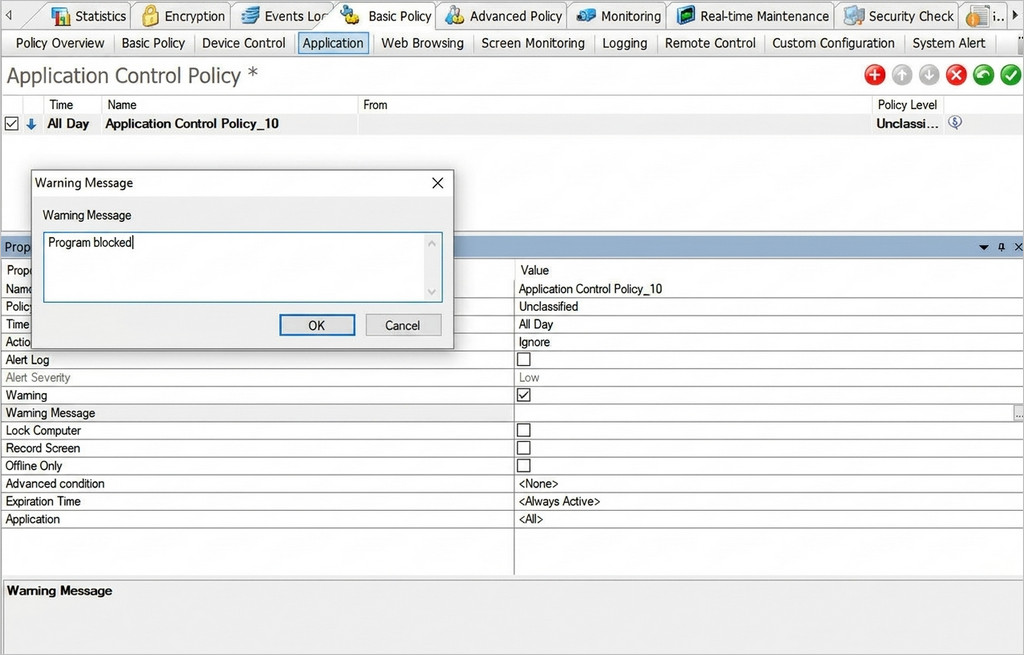Select Application Control Policy_10 name cell
1024x655 pixels.
(x=230, y=124)
